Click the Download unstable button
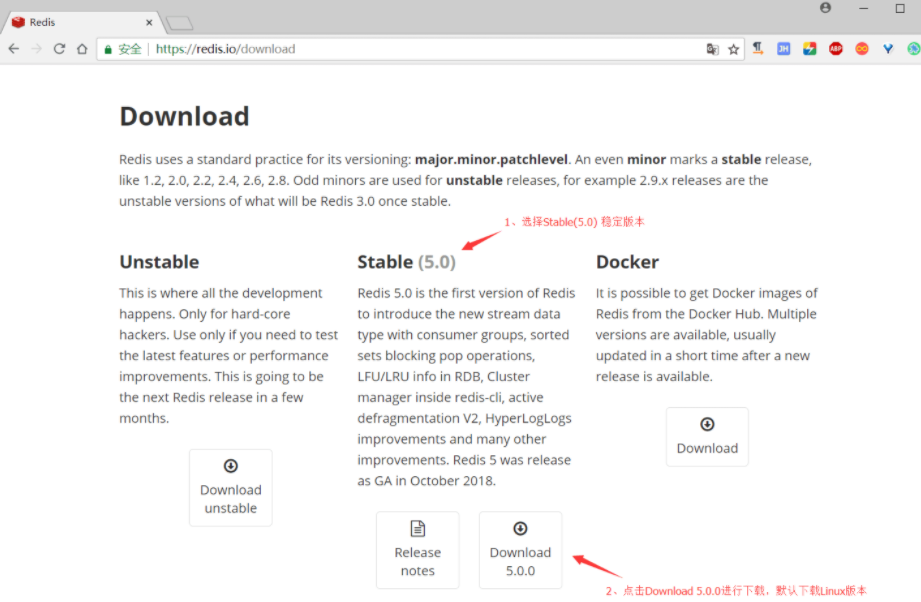The width and height of the screenshot is (921, 602). tap(231, 487)
